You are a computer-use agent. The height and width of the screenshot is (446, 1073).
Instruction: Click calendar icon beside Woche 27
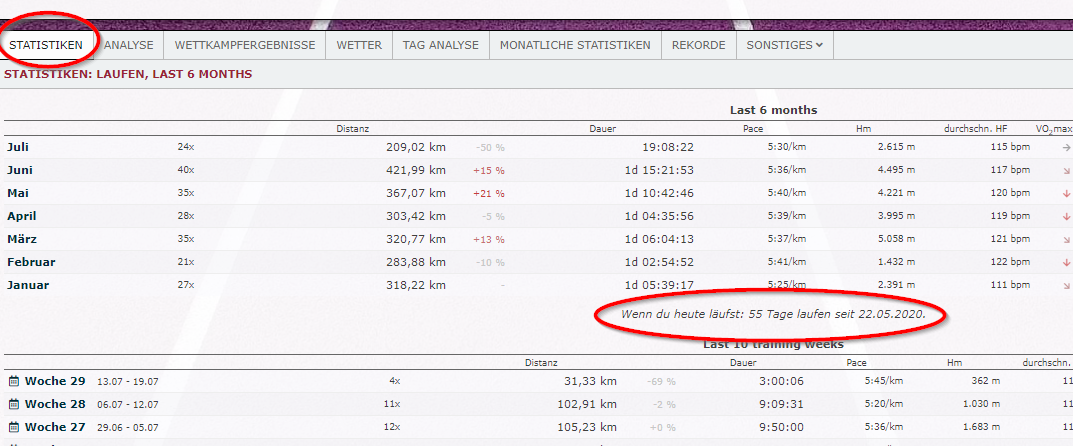click(x=14, y=427)
